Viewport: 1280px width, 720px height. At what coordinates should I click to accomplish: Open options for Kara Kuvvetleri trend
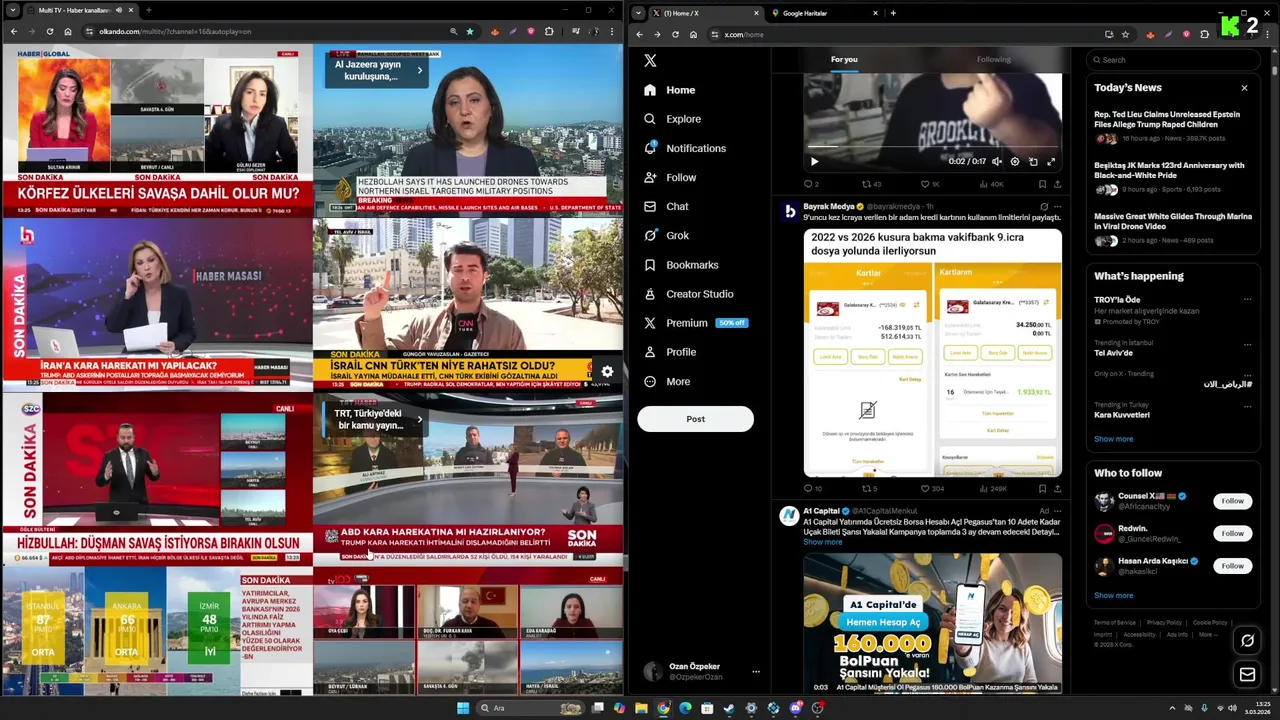click(x=1247, y=405)
